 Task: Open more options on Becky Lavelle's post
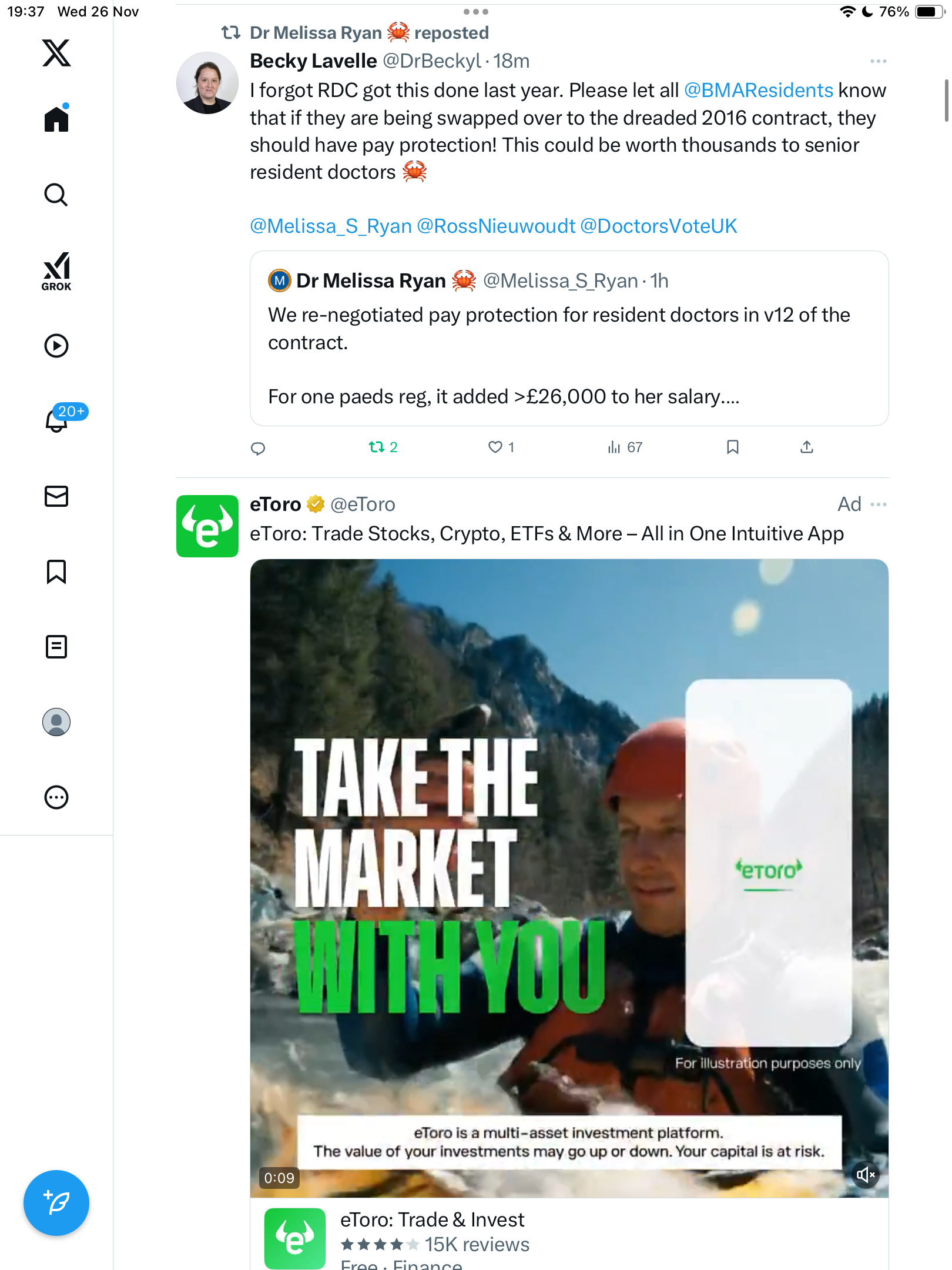pyautogui.click(x=878, y=61)
